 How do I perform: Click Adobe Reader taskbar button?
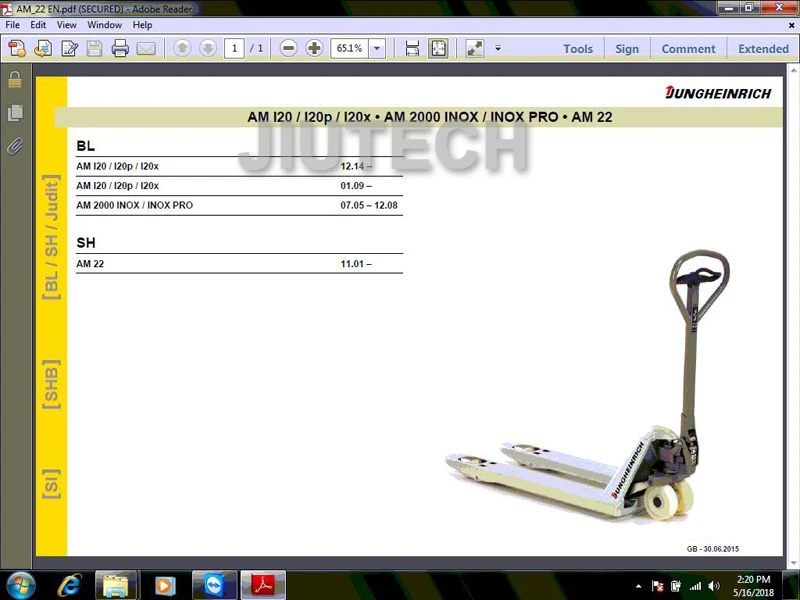263,585
